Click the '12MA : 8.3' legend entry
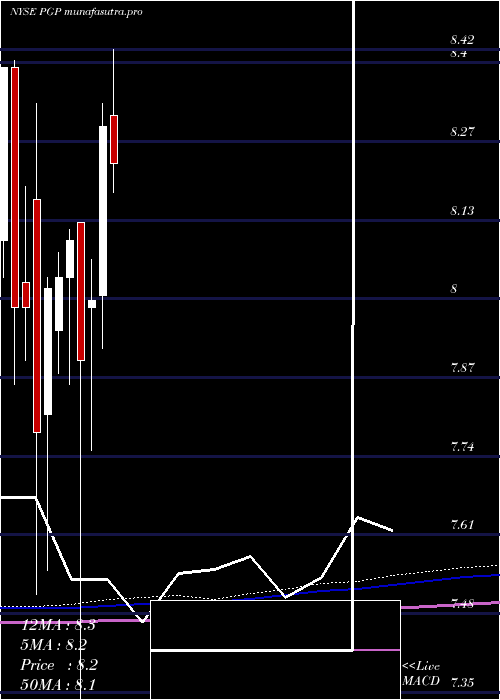 [x=58, y=625]
